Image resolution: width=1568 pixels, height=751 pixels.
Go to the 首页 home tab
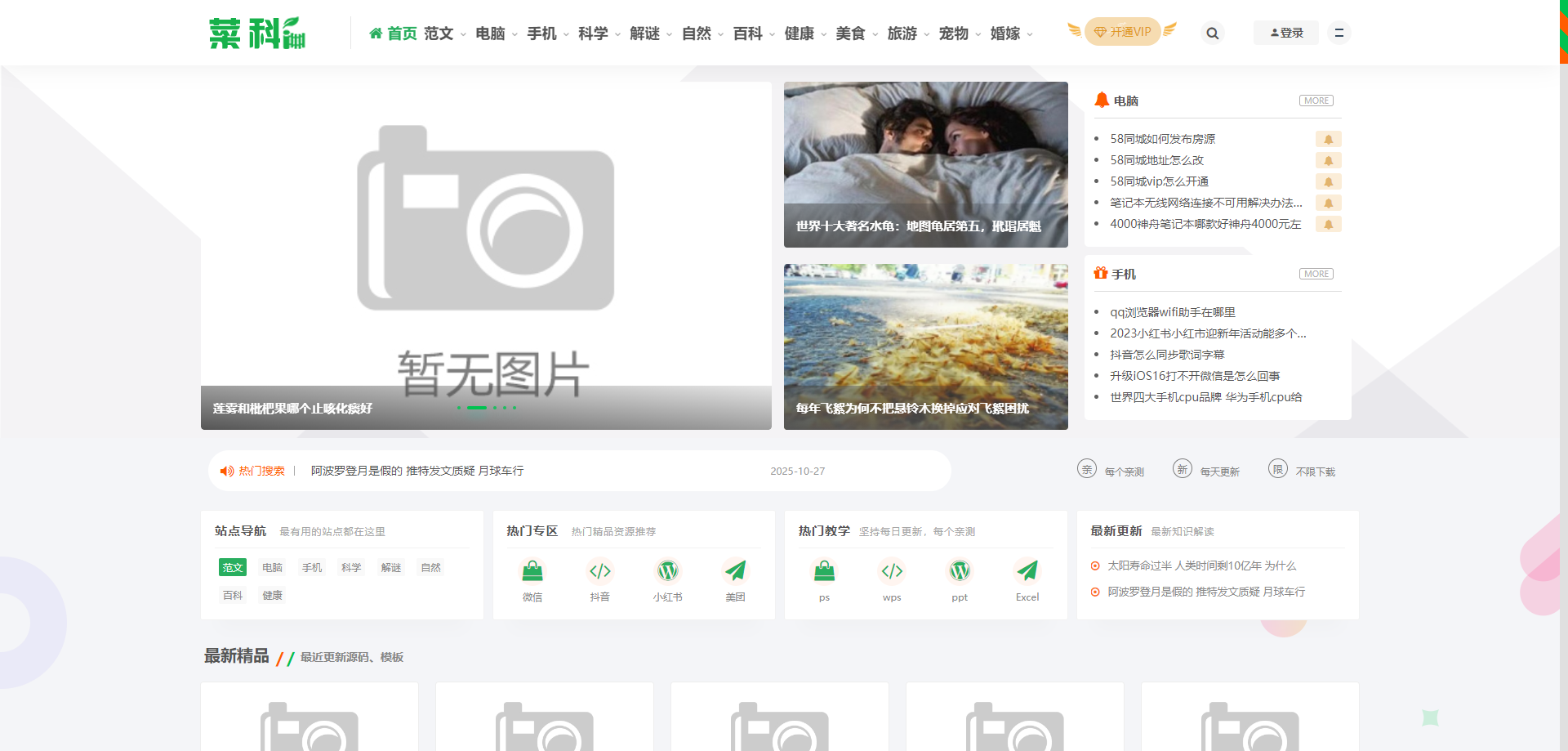pyautogui.click(x=394, y=34)
